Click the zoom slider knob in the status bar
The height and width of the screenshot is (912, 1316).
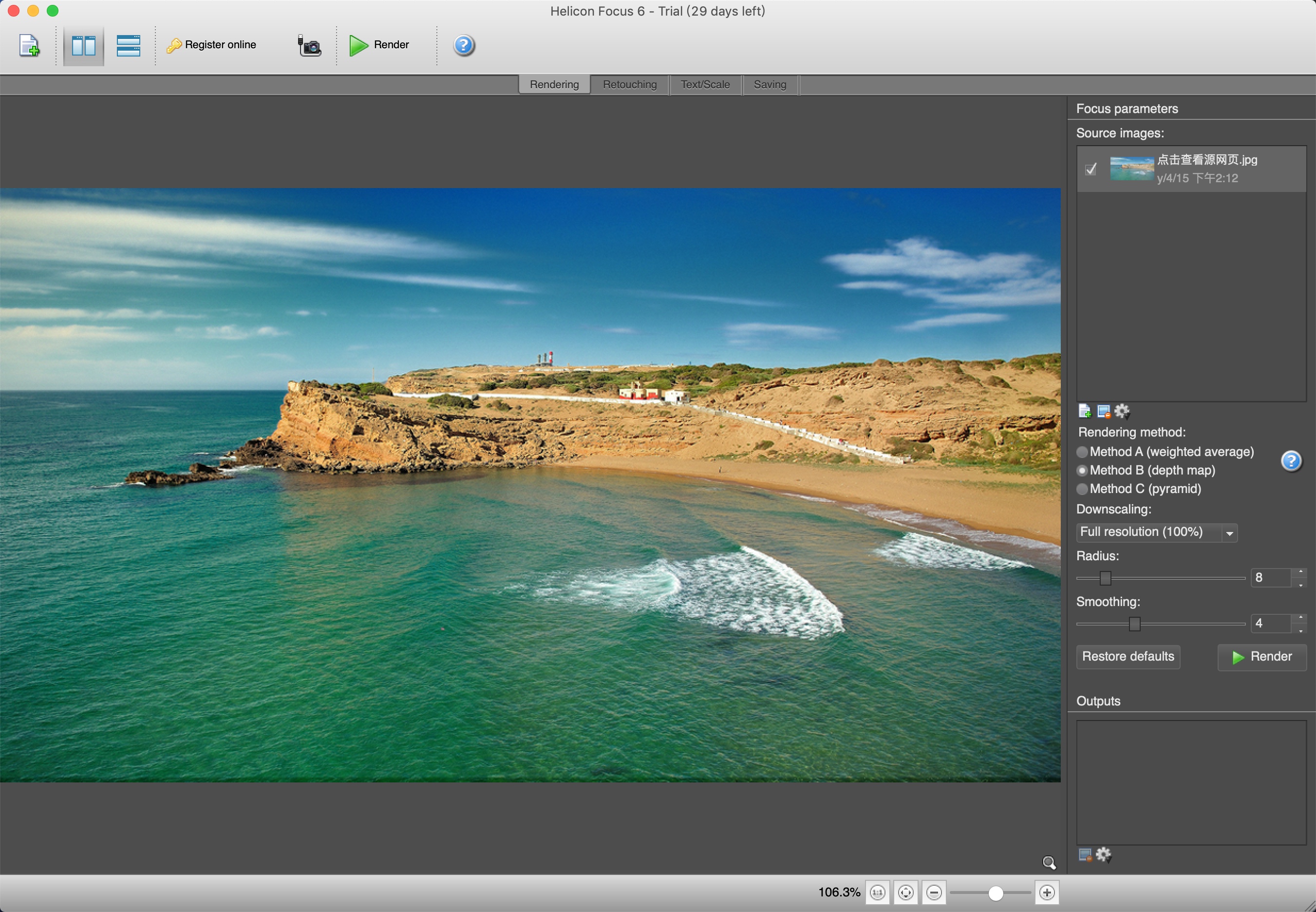[996, 893]
